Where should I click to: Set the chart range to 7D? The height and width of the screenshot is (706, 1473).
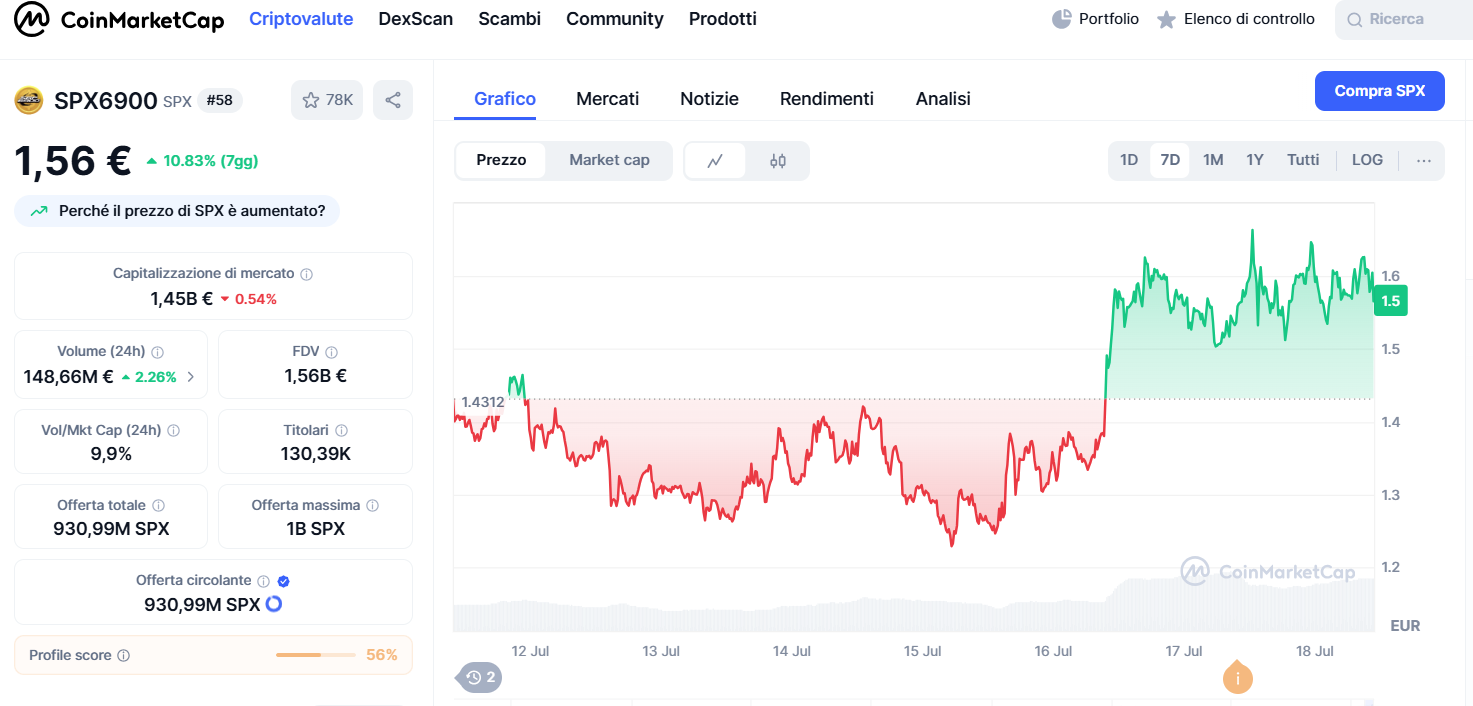(x=1170, y=160)
